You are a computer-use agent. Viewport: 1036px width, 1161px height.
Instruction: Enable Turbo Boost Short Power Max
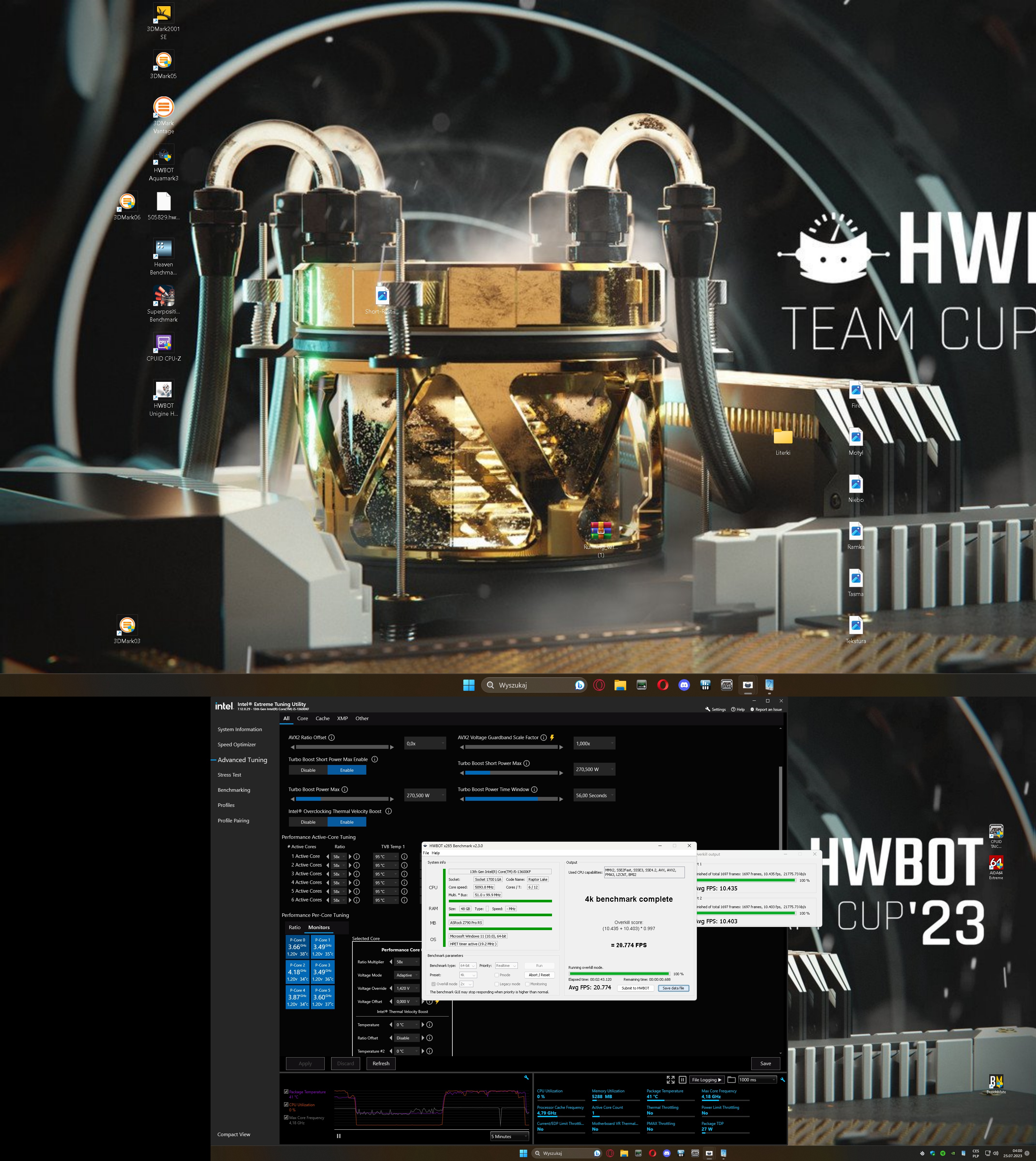point(347,770)
